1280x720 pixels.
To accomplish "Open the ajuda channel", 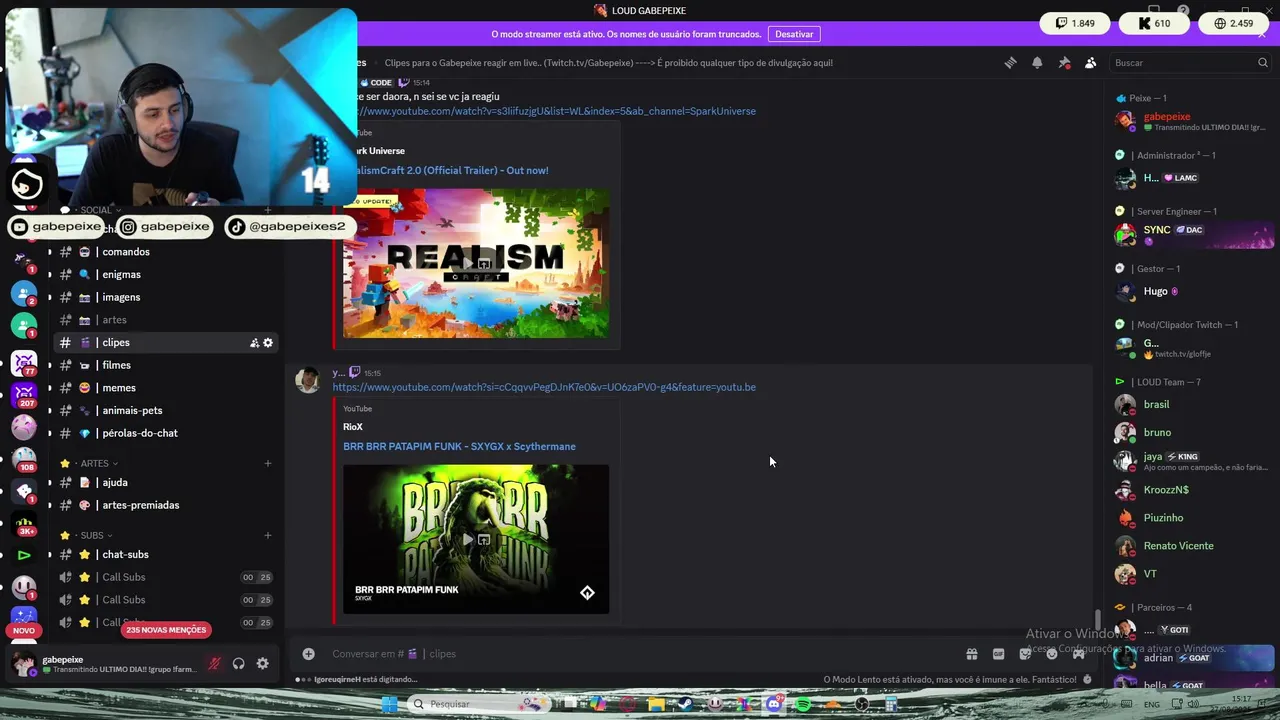I will click(165, 482).
